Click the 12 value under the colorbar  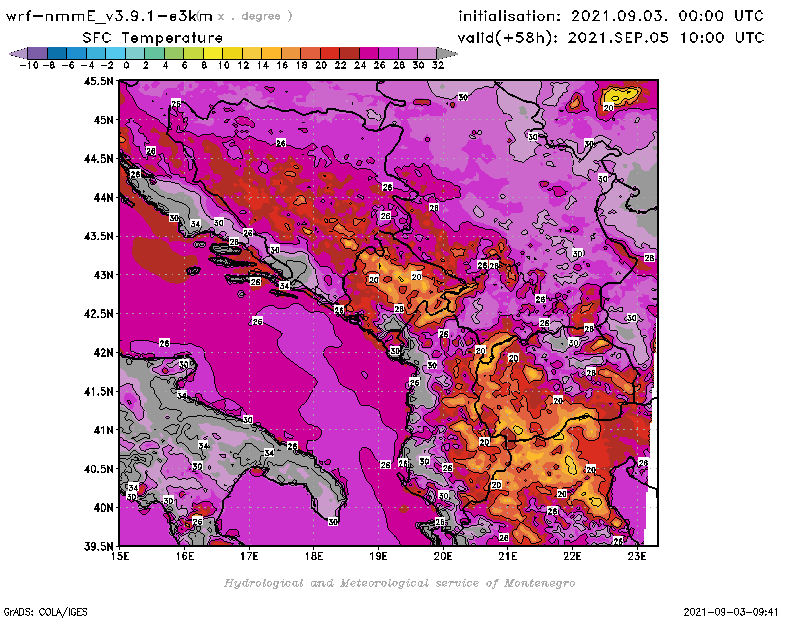pyautogui.click(x=243, y=65)
